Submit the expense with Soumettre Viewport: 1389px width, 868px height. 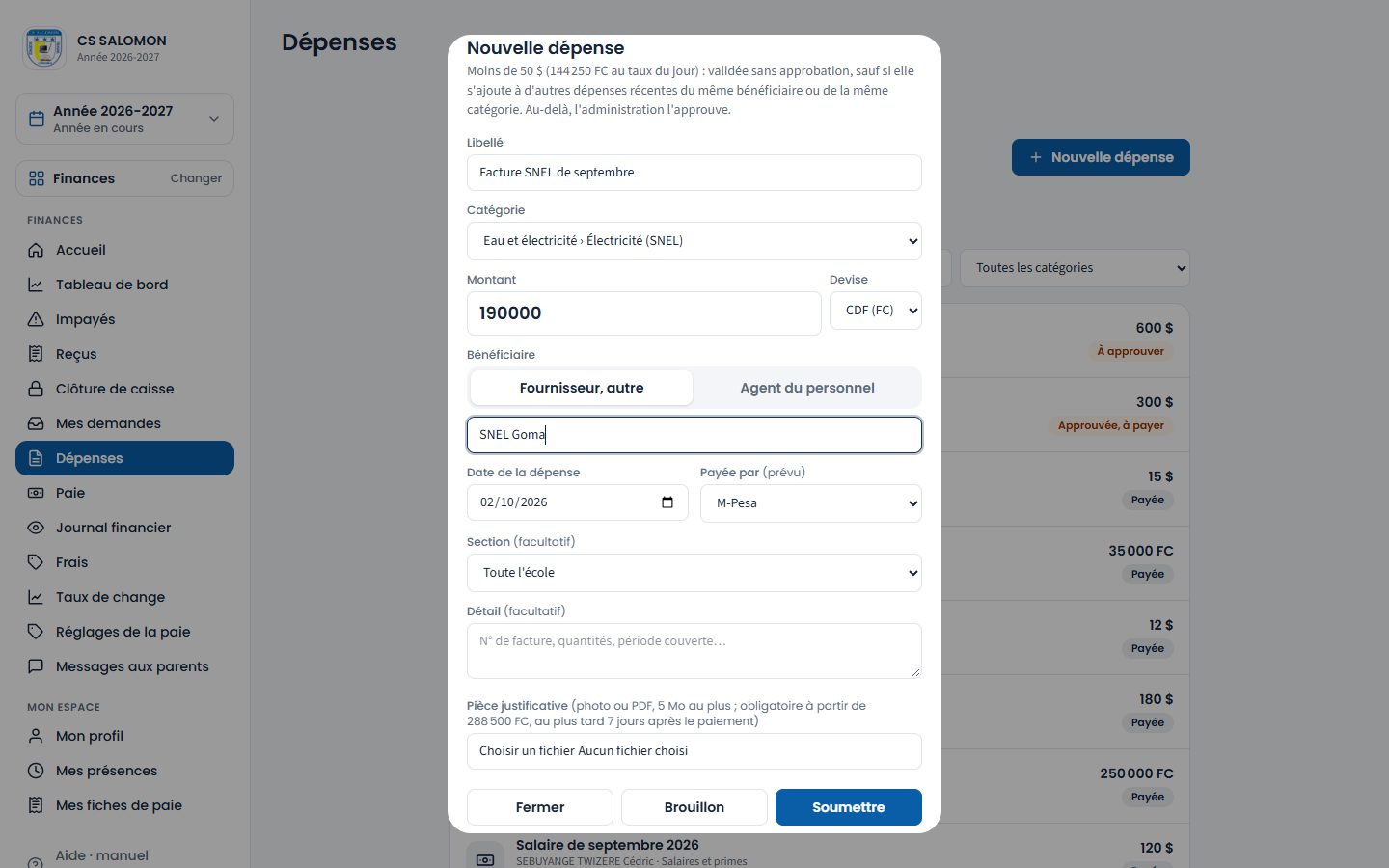point(849,807)
